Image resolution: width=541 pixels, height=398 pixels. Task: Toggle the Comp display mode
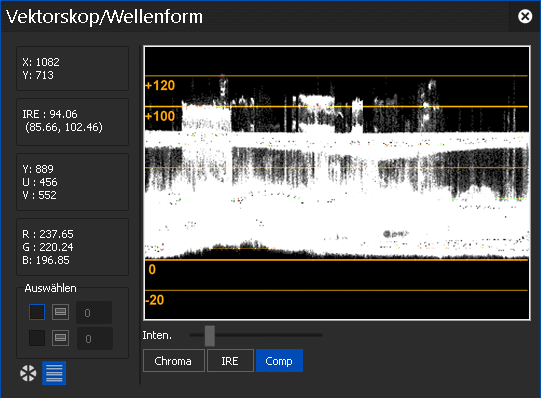[x=279, y=361]
